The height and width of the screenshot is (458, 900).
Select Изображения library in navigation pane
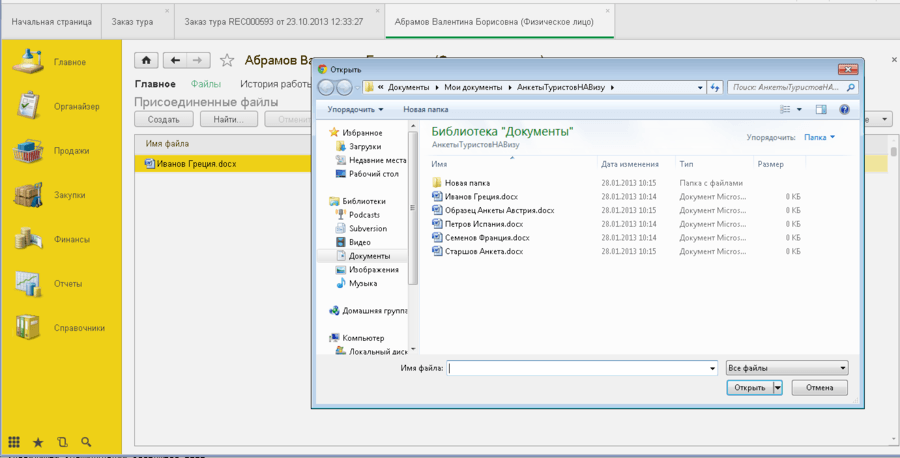click(367, 270)
